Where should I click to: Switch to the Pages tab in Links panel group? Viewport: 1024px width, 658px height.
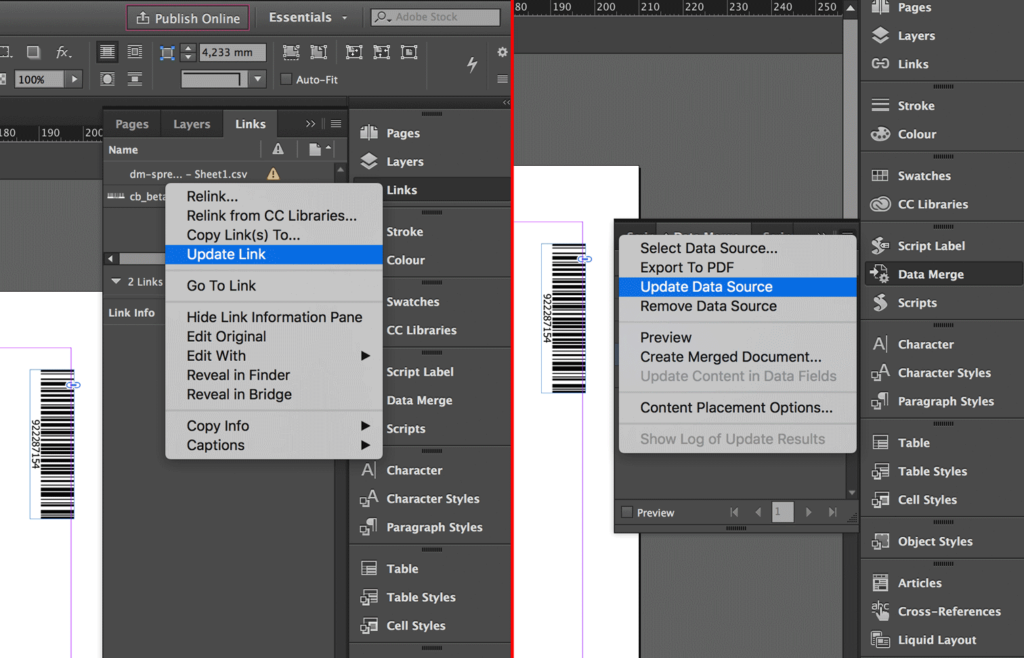[132, 124]
